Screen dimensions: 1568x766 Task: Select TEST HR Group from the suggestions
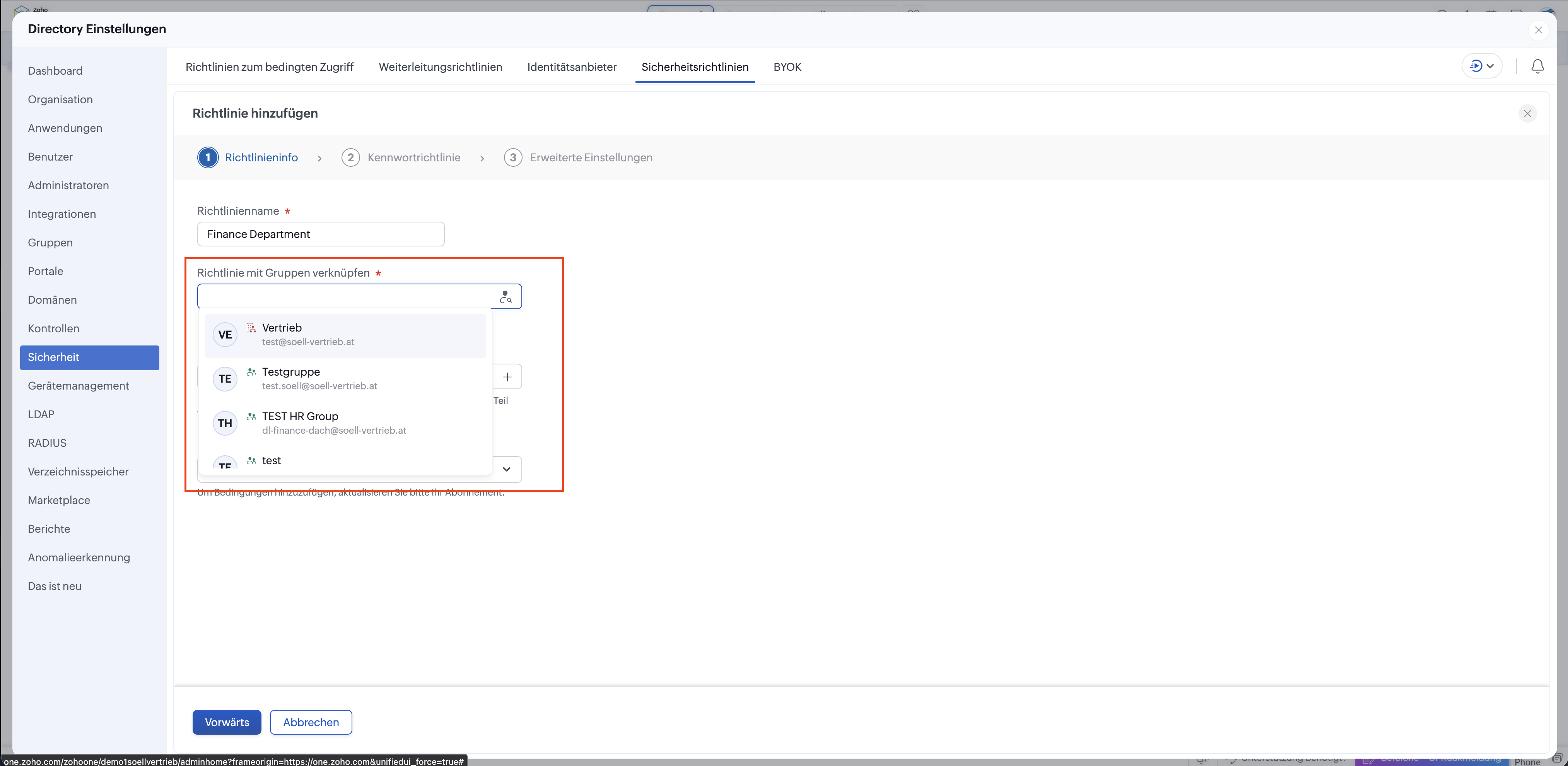[300, 417]
